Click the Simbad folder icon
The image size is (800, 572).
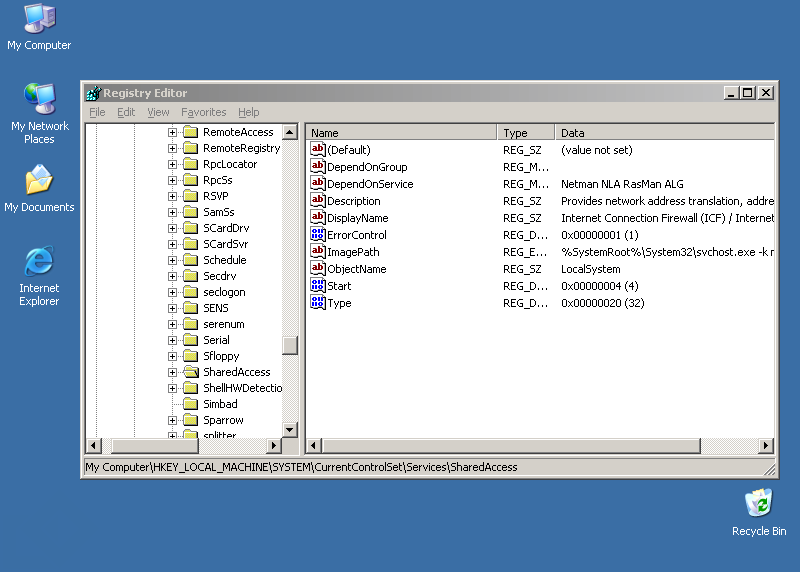(191, 404)
